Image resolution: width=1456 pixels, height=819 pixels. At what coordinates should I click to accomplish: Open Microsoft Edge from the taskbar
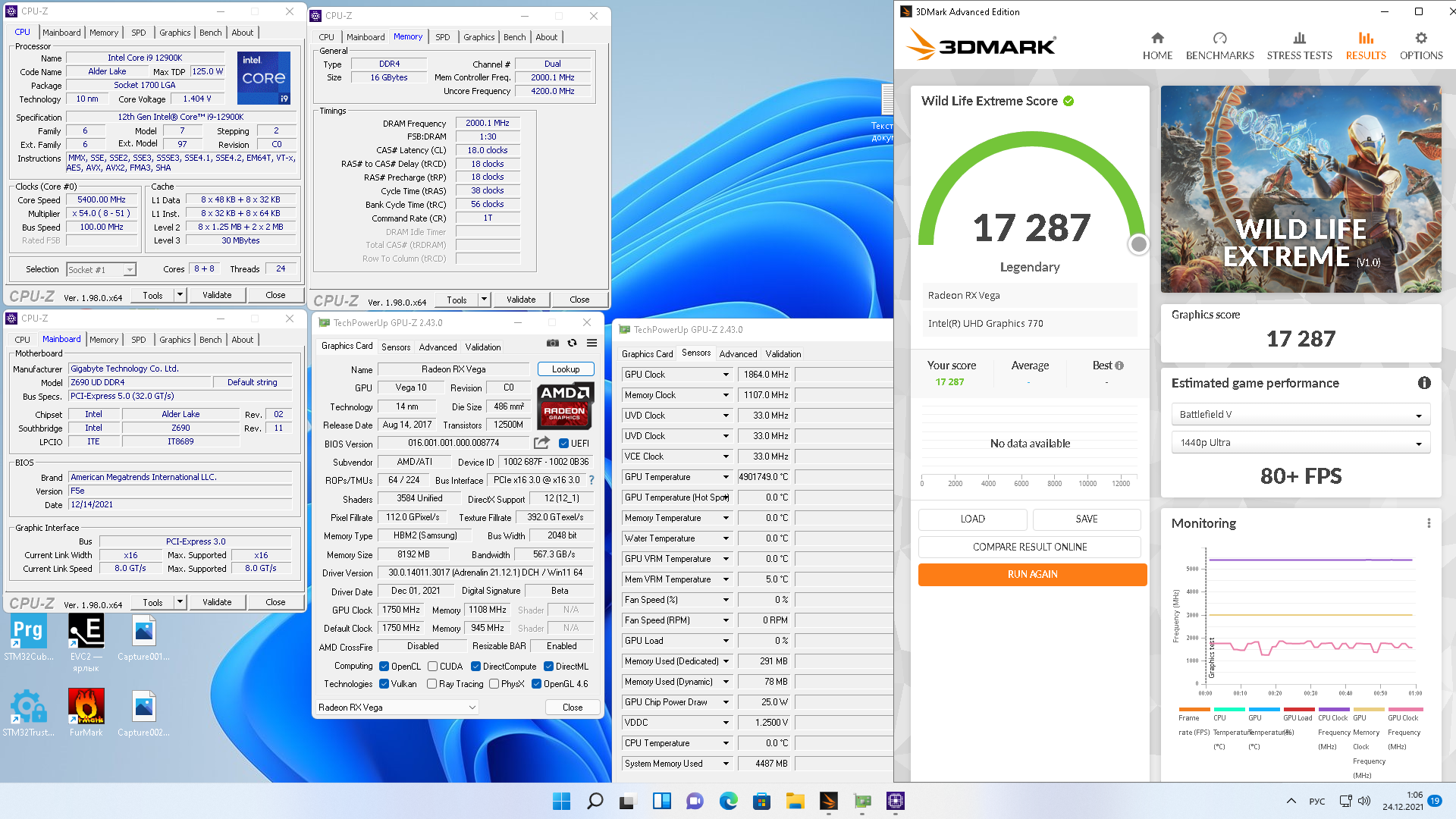pyautogui.click(x=729, y=801)
